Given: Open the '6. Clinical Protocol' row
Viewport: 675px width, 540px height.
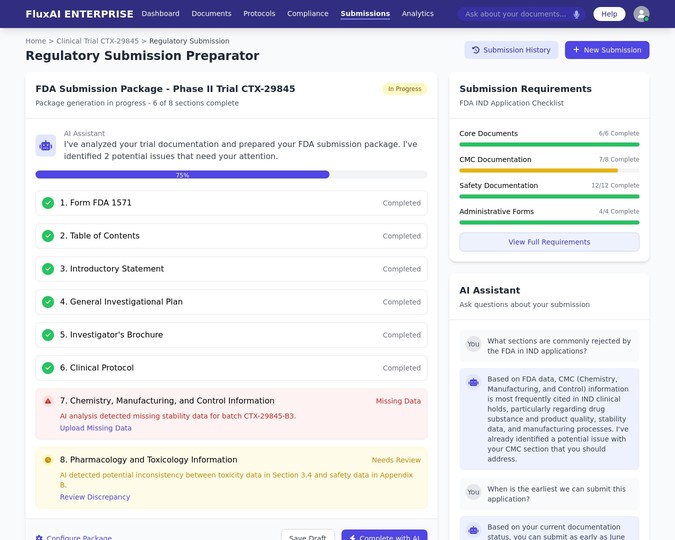Looking at the screenshot, I should (231, 368).
